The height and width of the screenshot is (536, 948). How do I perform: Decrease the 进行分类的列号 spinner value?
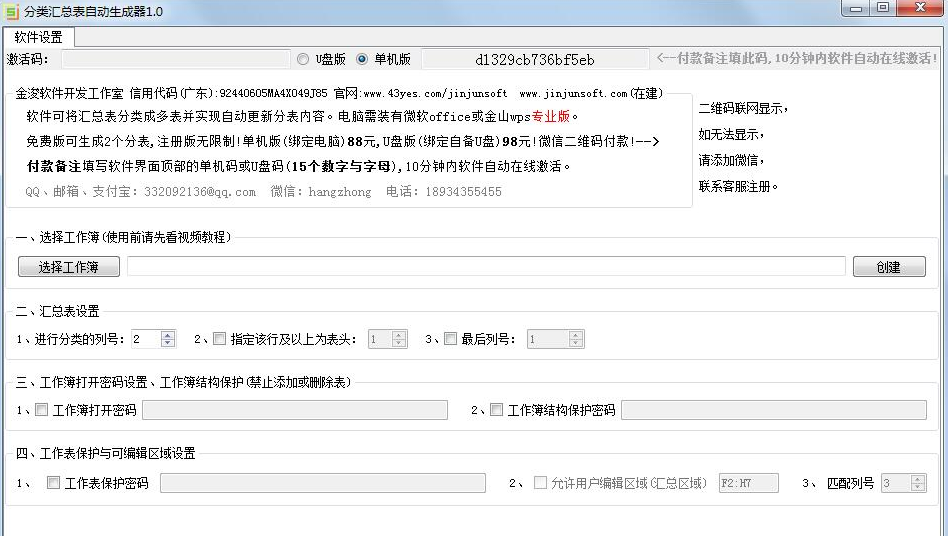167,344
